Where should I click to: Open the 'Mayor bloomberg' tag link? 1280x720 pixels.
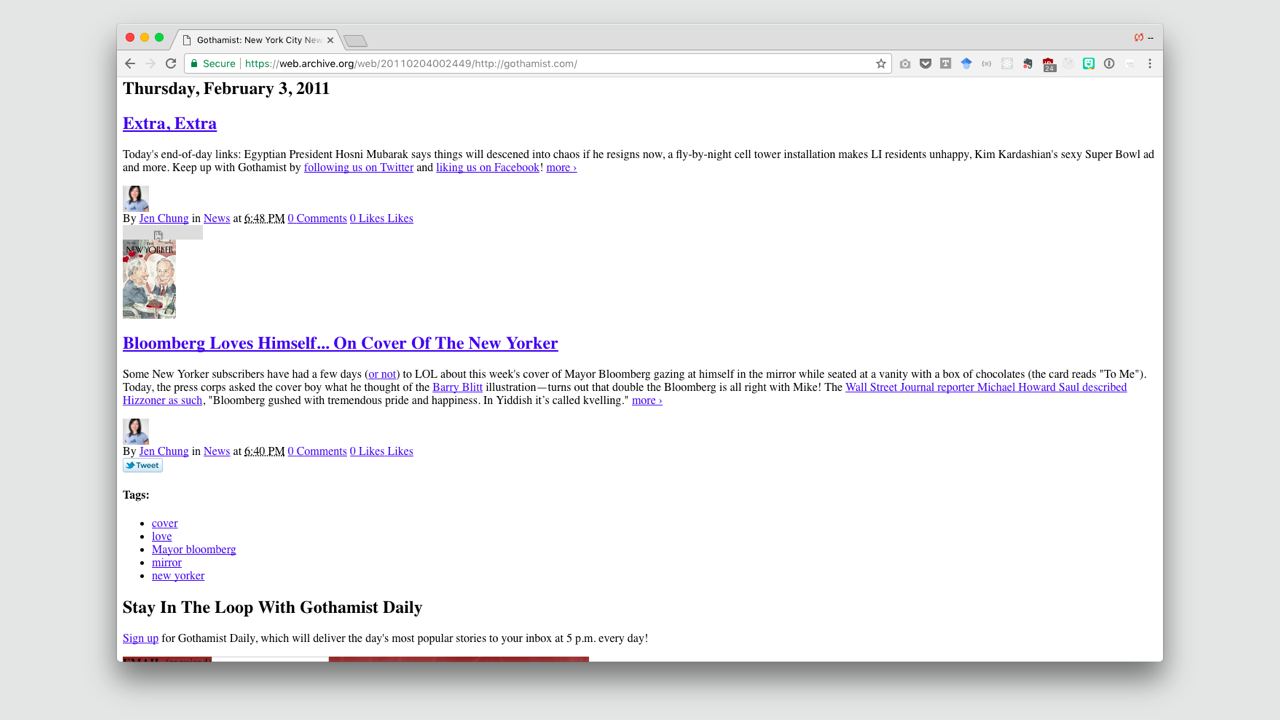pyautogui.click(x=194, y=549)
